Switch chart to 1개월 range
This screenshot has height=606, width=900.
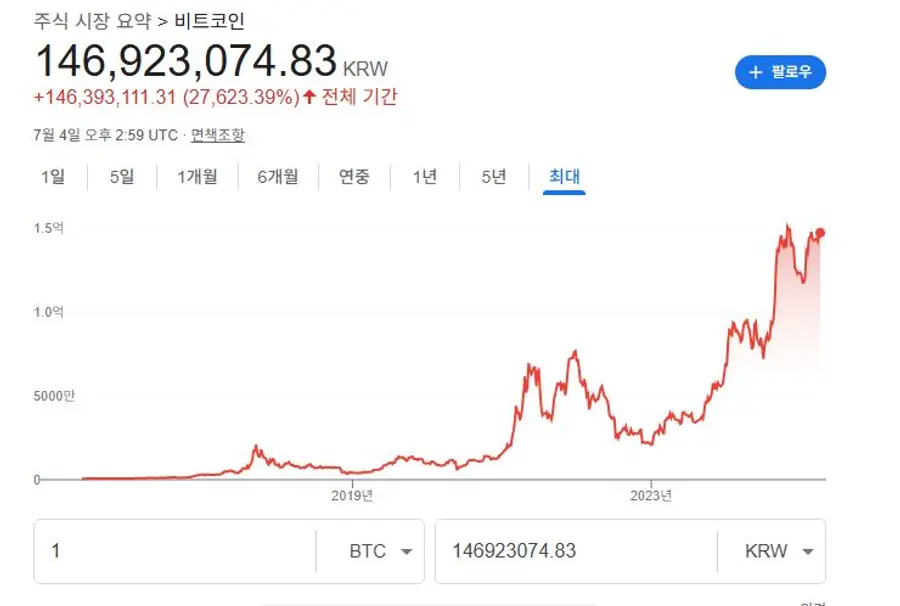(x=197, y=177)
